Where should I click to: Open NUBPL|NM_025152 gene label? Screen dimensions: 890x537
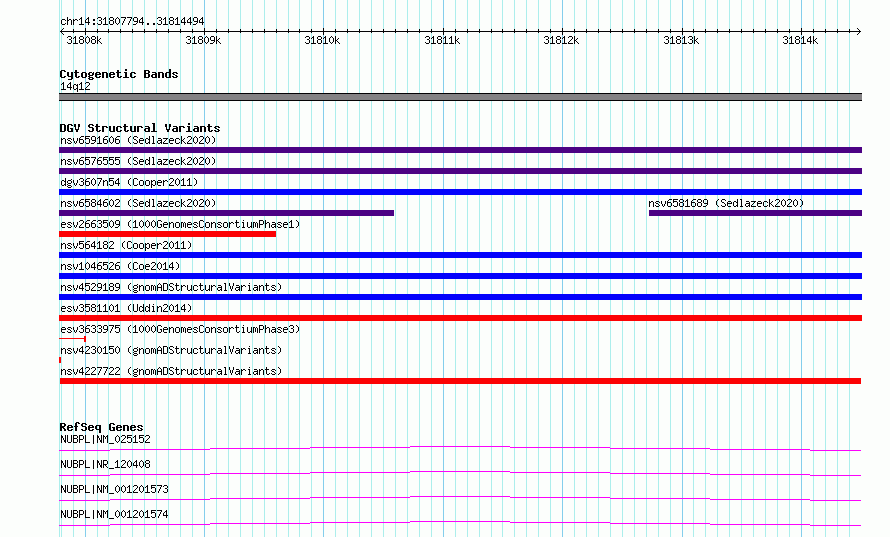pos(106,439)
